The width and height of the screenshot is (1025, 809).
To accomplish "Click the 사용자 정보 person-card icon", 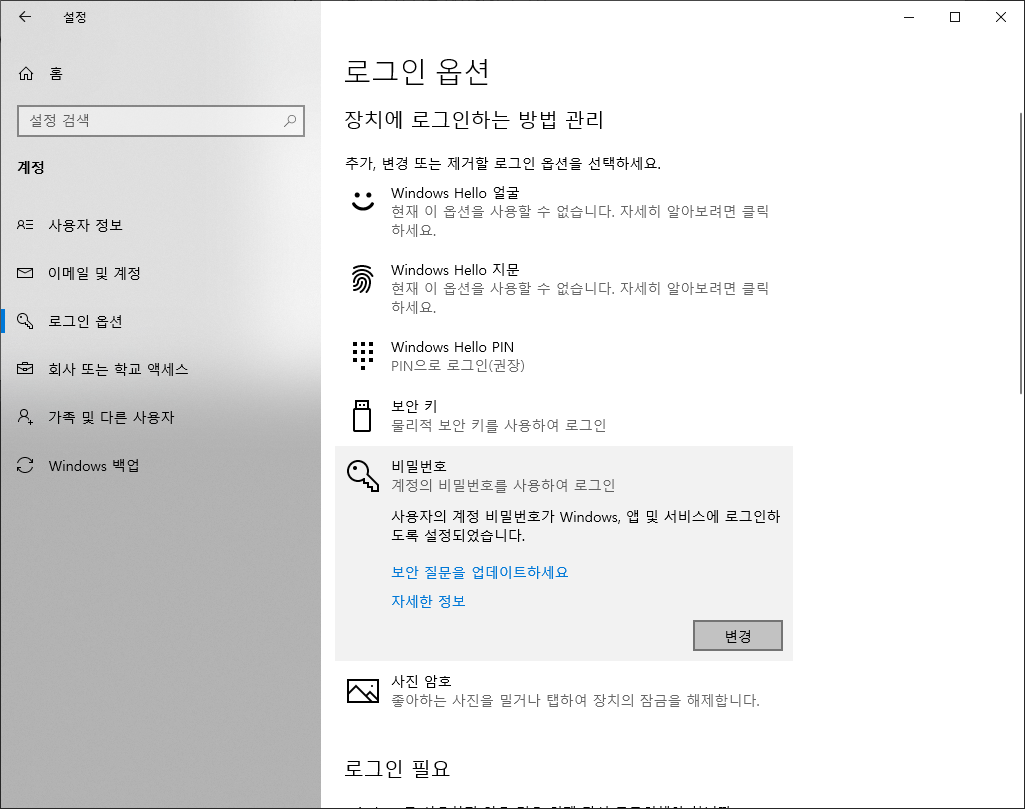I will coord(25,225).
